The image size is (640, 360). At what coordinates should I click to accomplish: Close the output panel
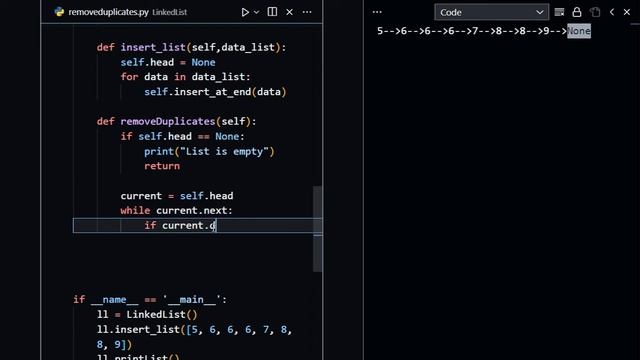[627, 12]
